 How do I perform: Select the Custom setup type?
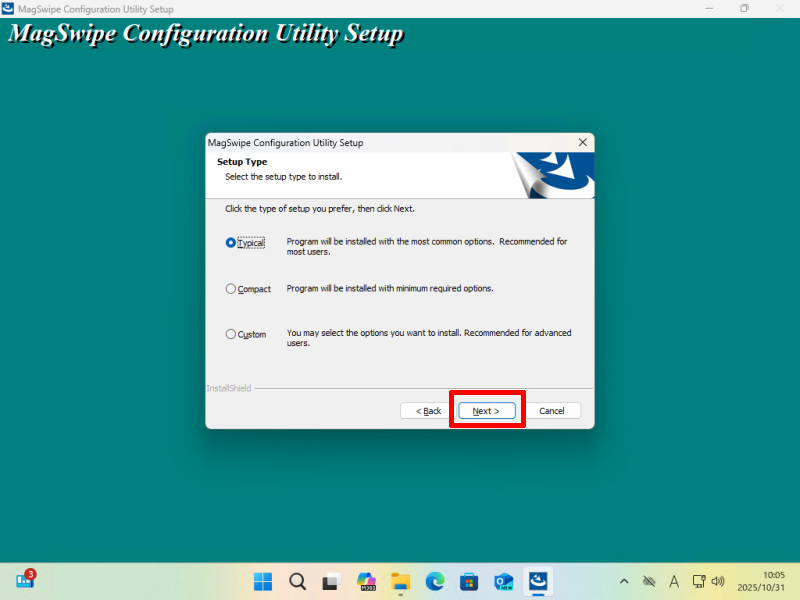[231, 334]
